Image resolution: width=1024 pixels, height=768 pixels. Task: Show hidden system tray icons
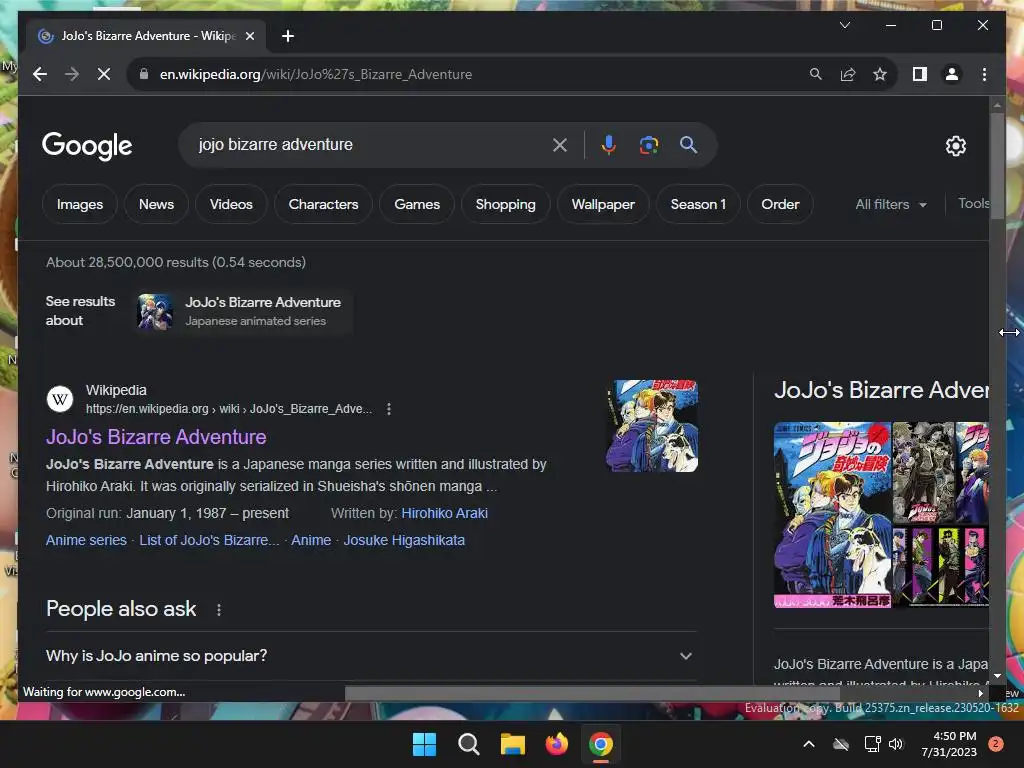tap(808, 744)
